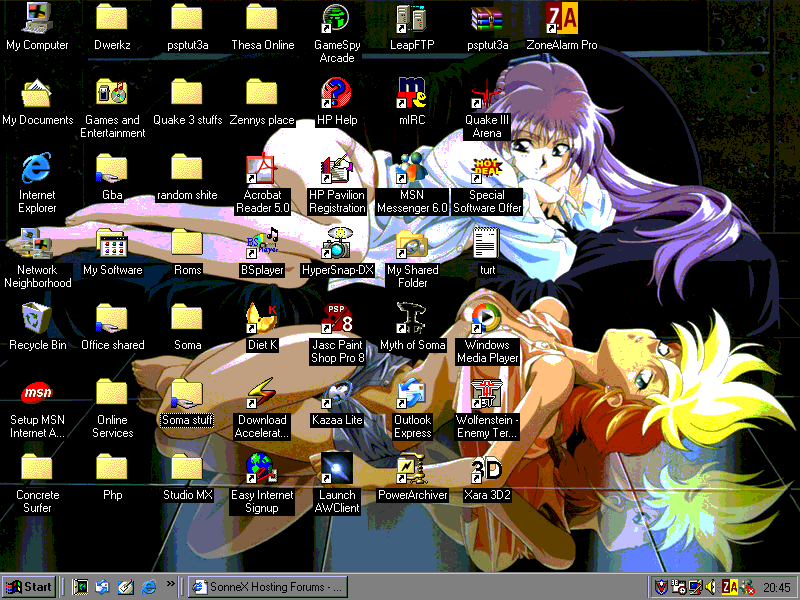
Task: Select the PowerArchiver shortcut
Action: click(412, 469)
